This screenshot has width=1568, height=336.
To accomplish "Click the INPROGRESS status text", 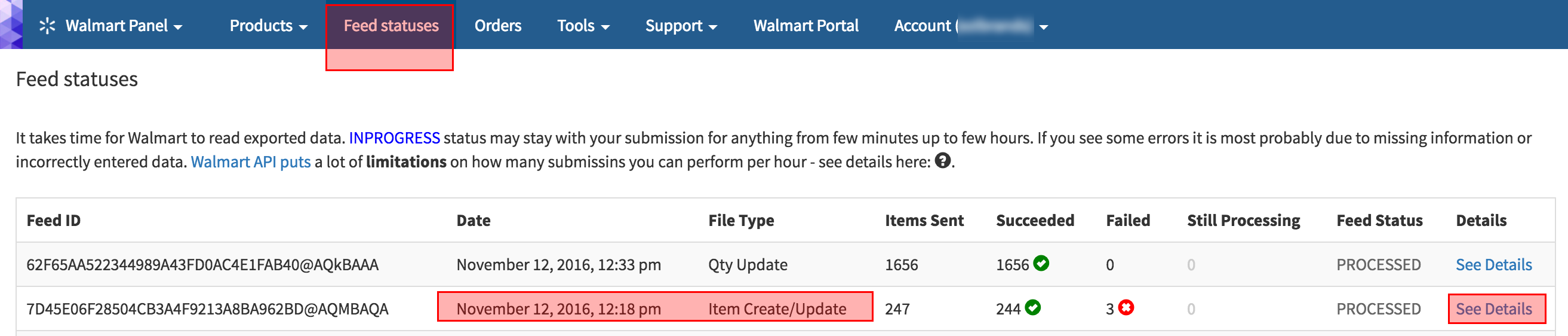I will pyautogui.click(x=395, y=138).
